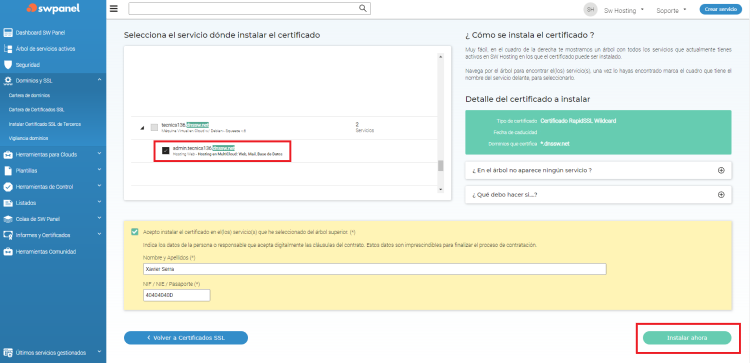Click plus icon beside '¿Qué debo hacer si...?'

[x=721, y=195]
